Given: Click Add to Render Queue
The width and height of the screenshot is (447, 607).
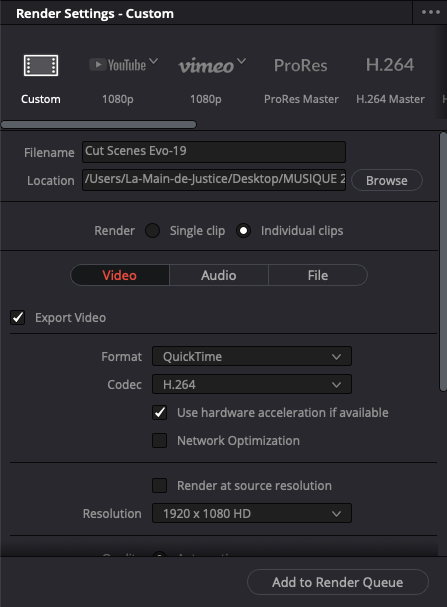Looking at the screenshot, I should point(337,582).
